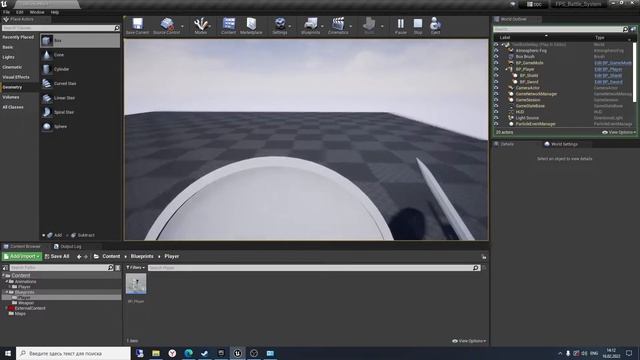Click the Save All button
Viewport: 640px width, 360px height.
coord(57,256)
